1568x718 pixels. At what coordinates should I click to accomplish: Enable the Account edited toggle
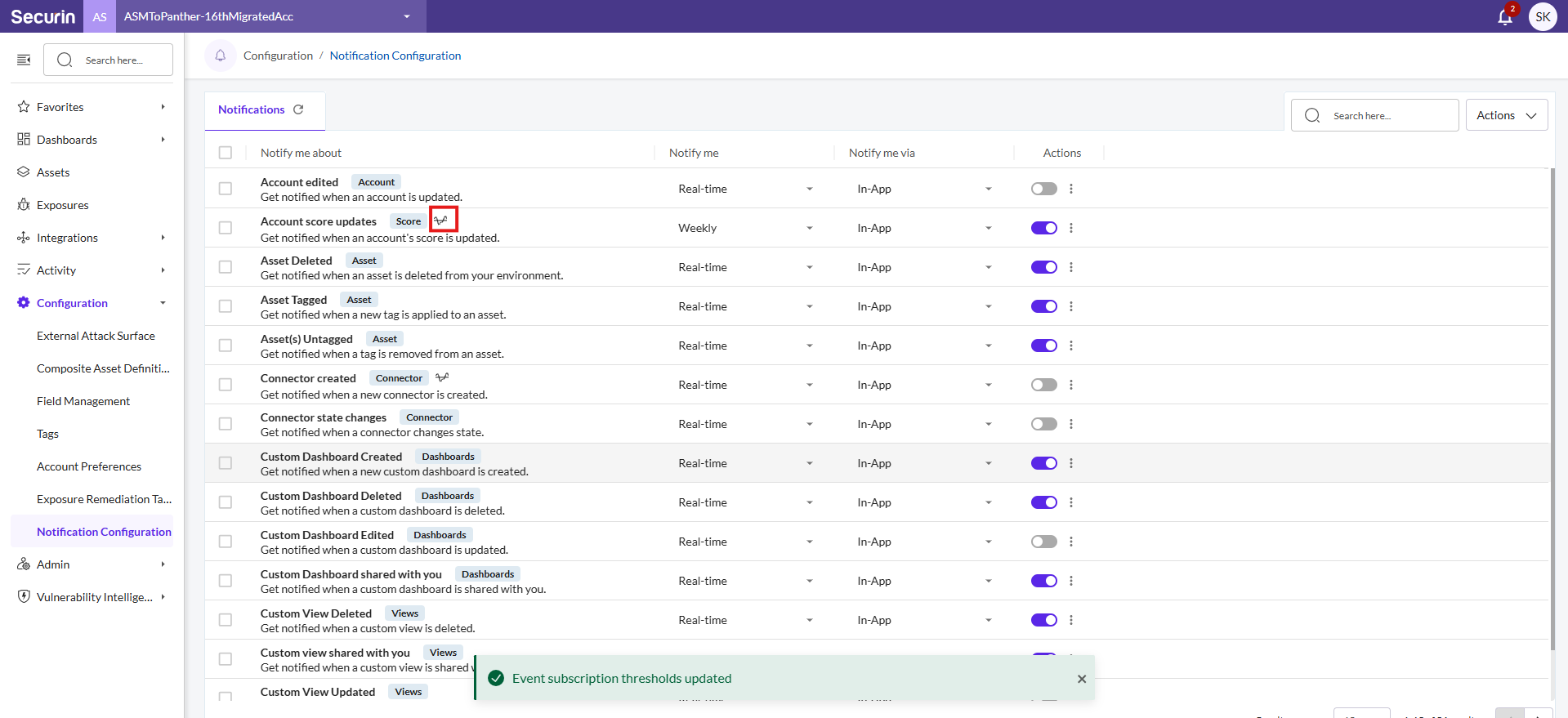(x=1043, y=189)
